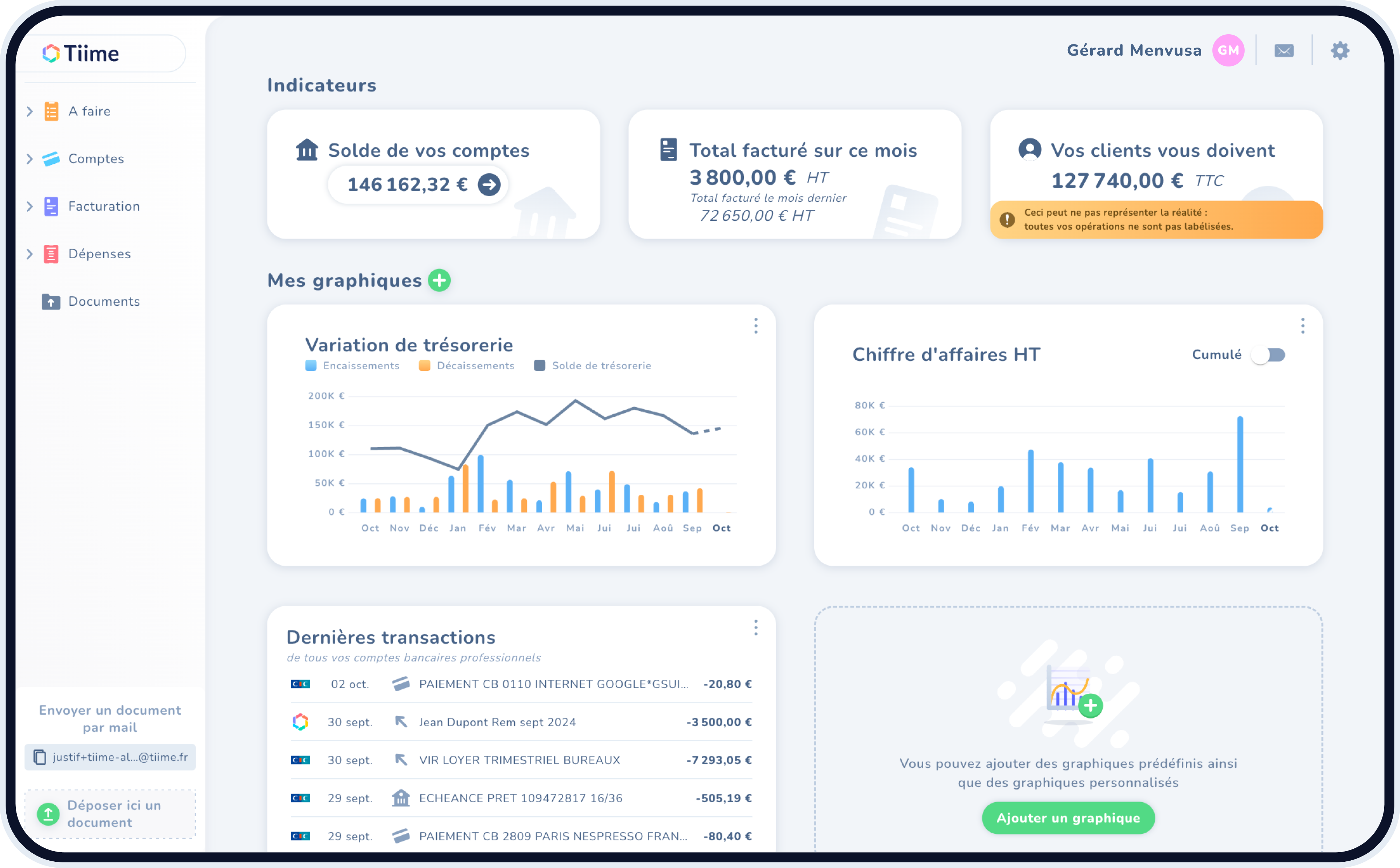Expand the A faire chevron
The height and width of the screenshot is (868, 1400).
pyautogui.click(x=30, y=111)
